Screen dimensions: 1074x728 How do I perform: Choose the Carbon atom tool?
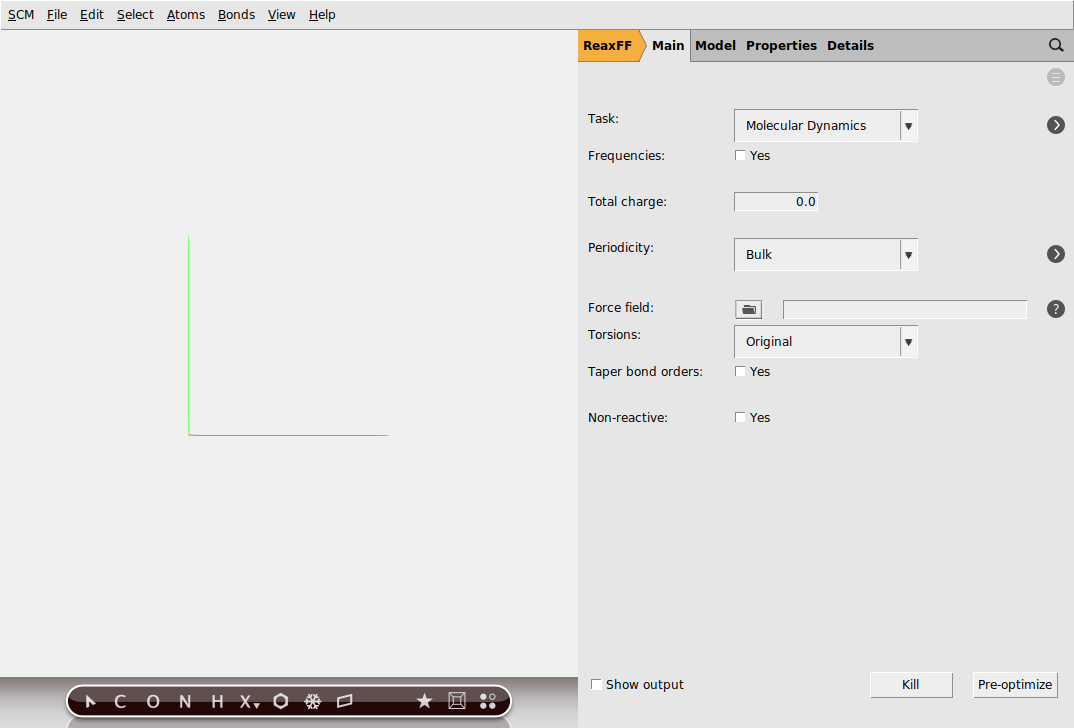(120, 701)
